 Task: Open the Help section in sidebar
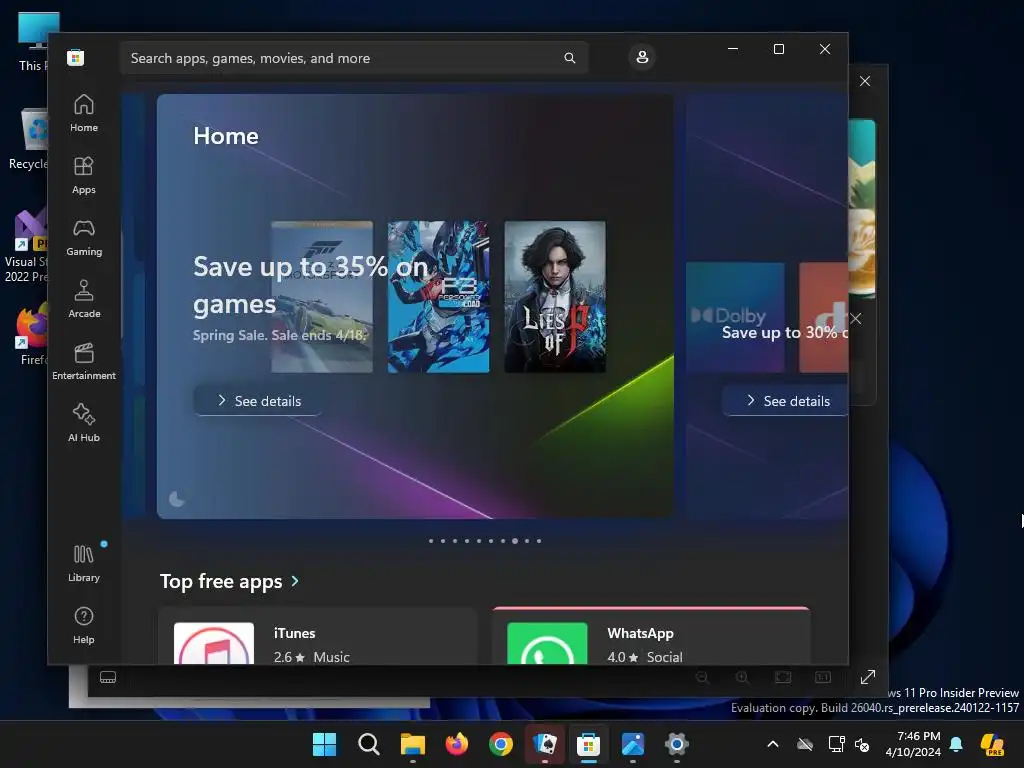pyautogui.click(x=84, y=626)
